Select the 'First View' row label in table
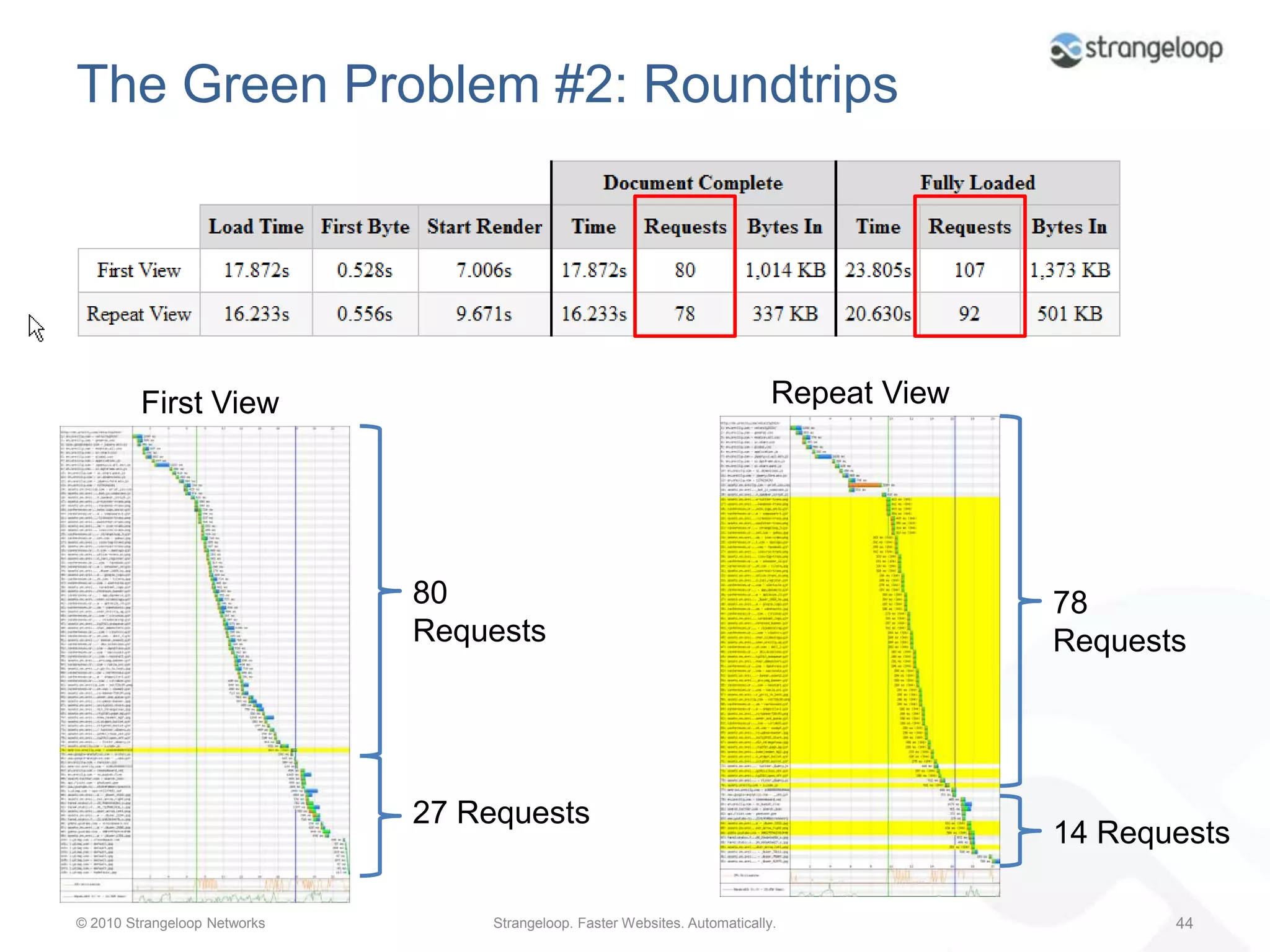 [139, 271]
